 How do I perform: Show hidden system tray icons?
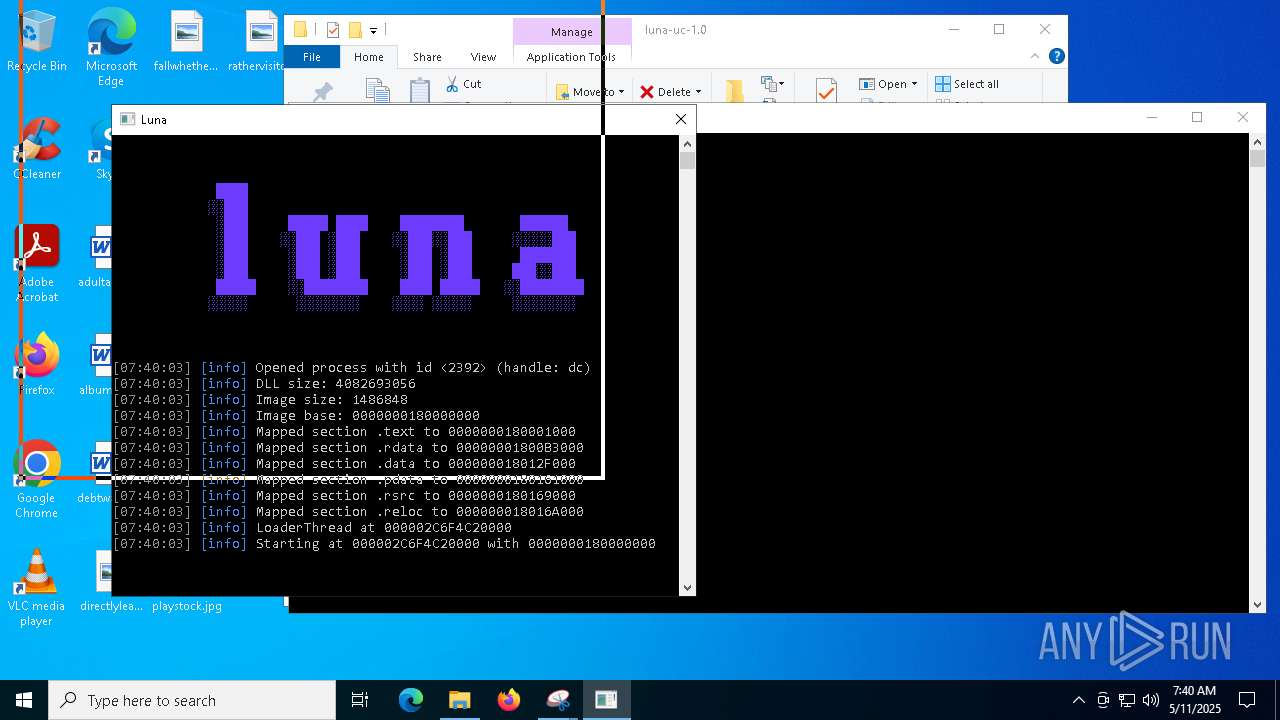point(1078,700)
